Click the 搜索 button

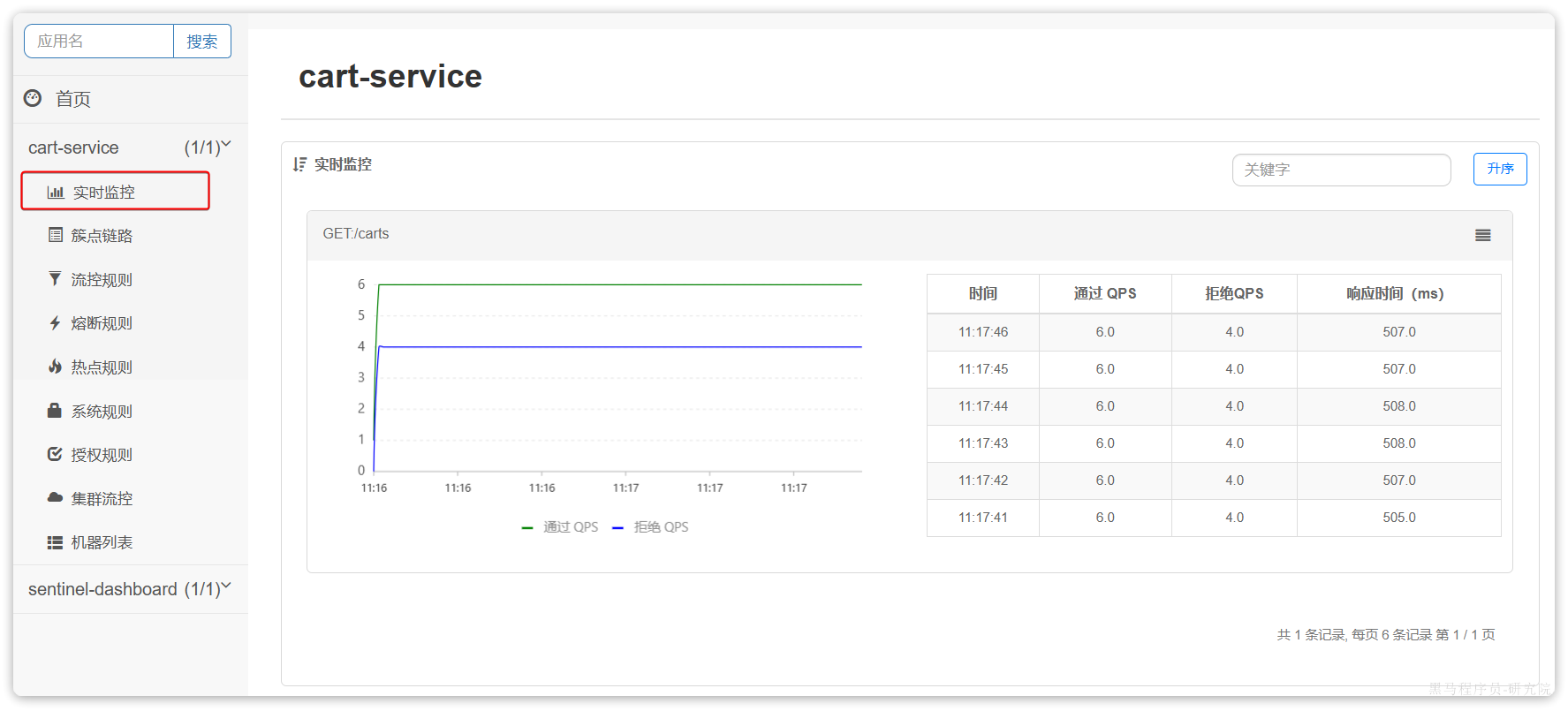[x=202, y=42]
